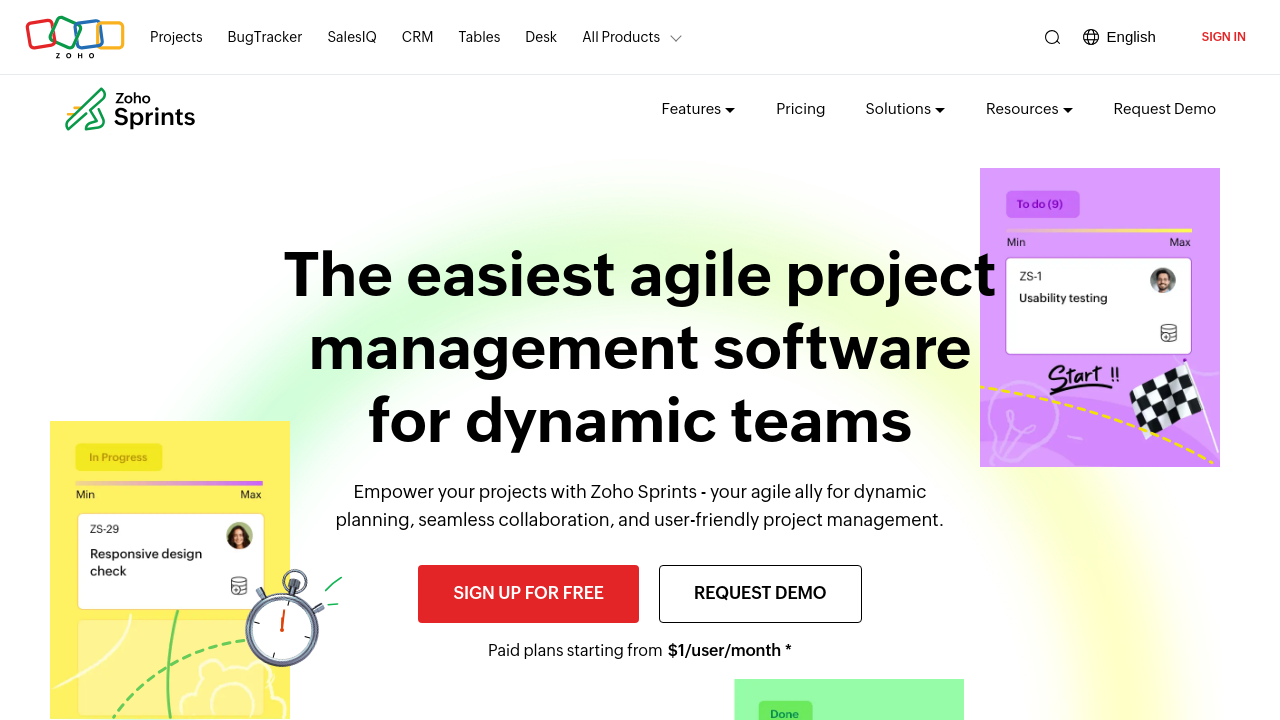This screenshot has height=720, width=1280.
Task: Open BugTracker from top navigation
Action: coord(265,37)
